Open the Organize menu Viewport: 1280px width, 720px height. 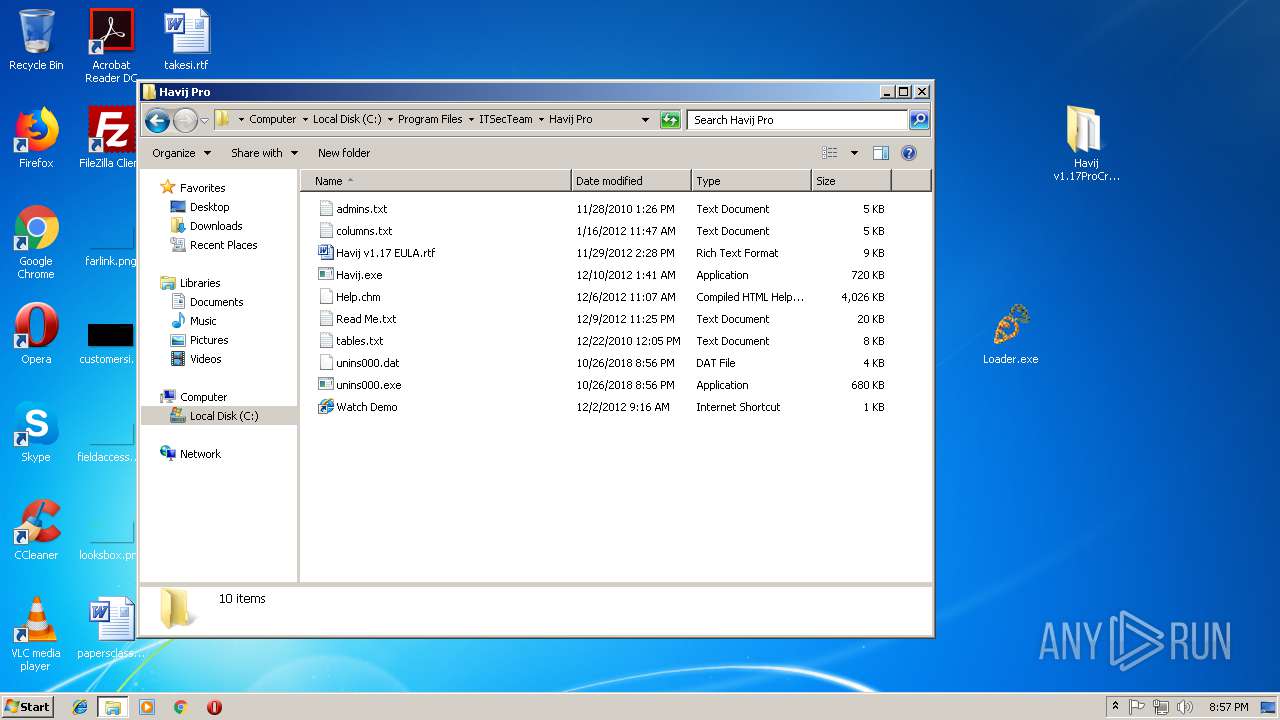click(x=182, y=153)
